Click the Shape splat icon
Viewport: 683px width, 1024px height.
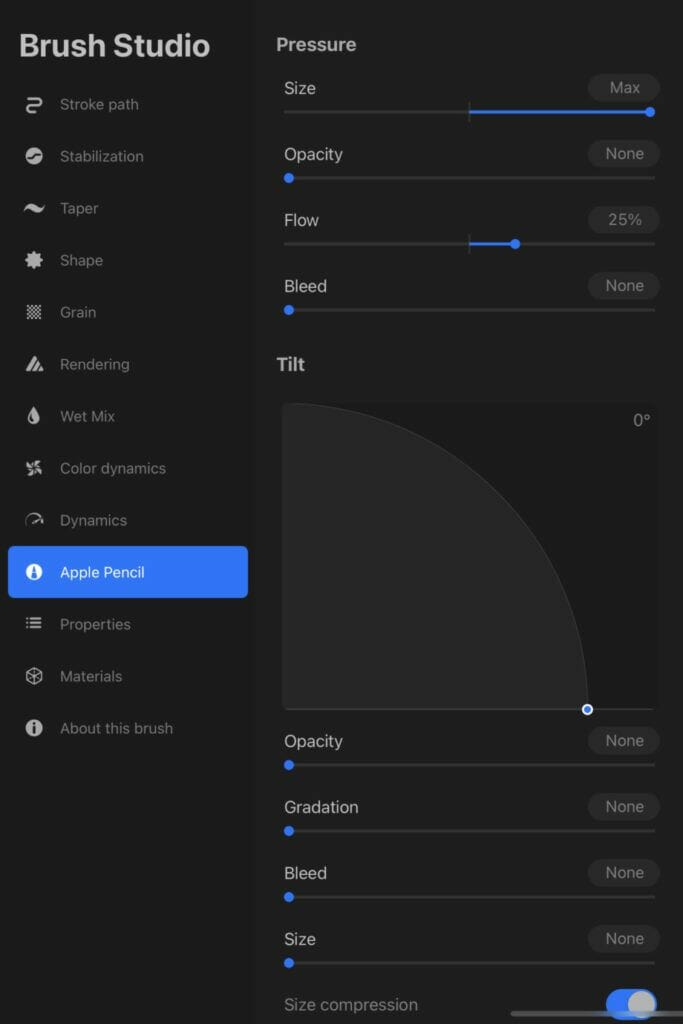[34, 260]
